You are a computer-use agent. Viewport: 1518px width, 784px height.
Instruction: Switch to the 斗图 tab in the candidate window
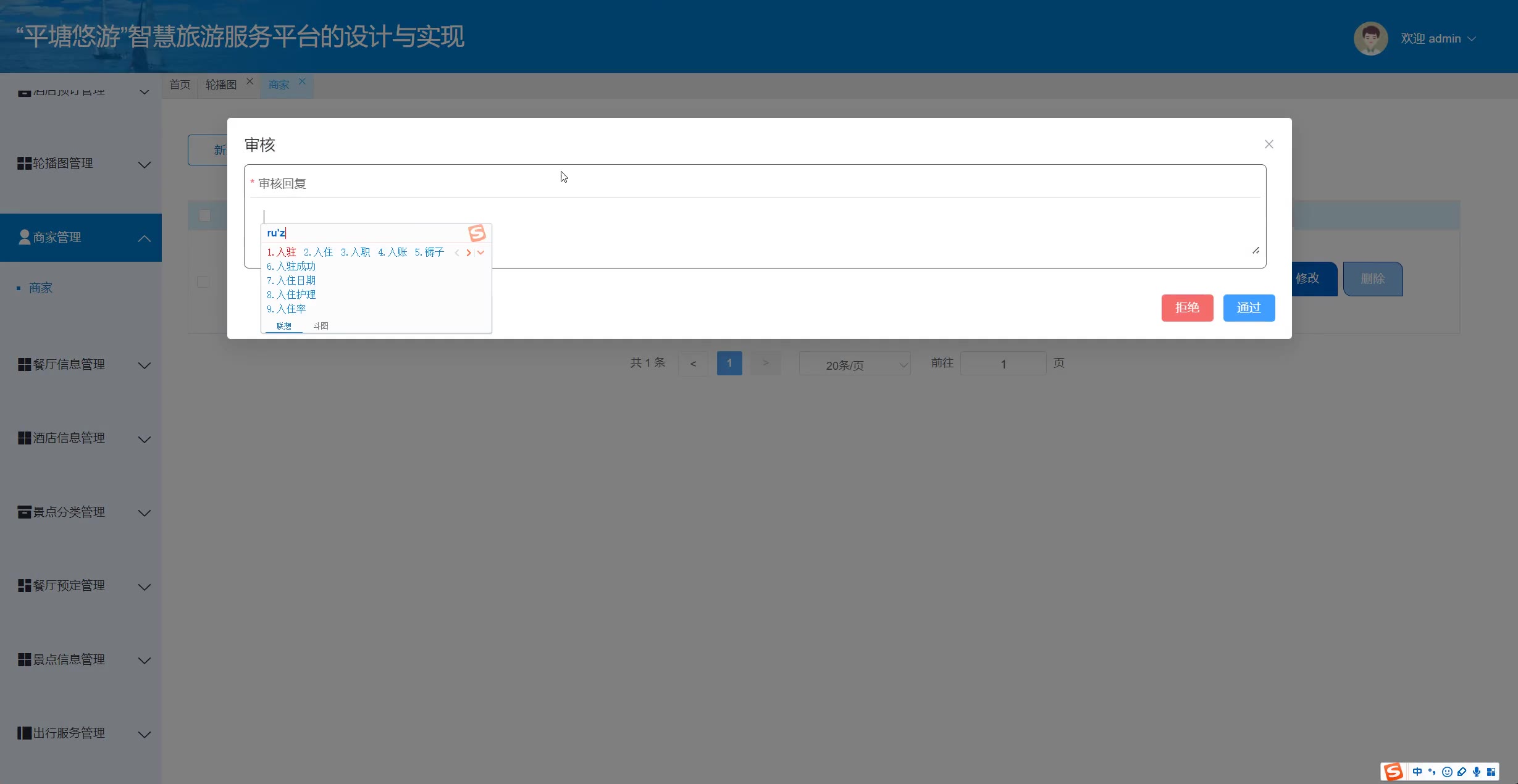pos(321,326)
